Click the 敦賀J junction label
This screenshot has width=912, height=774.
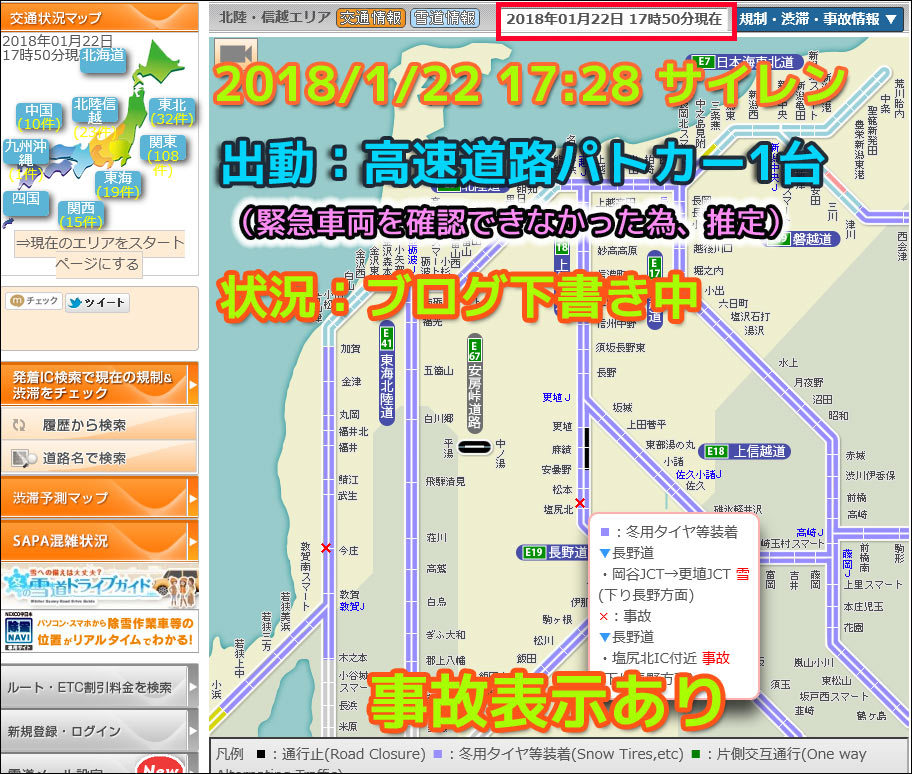[352, 607]
